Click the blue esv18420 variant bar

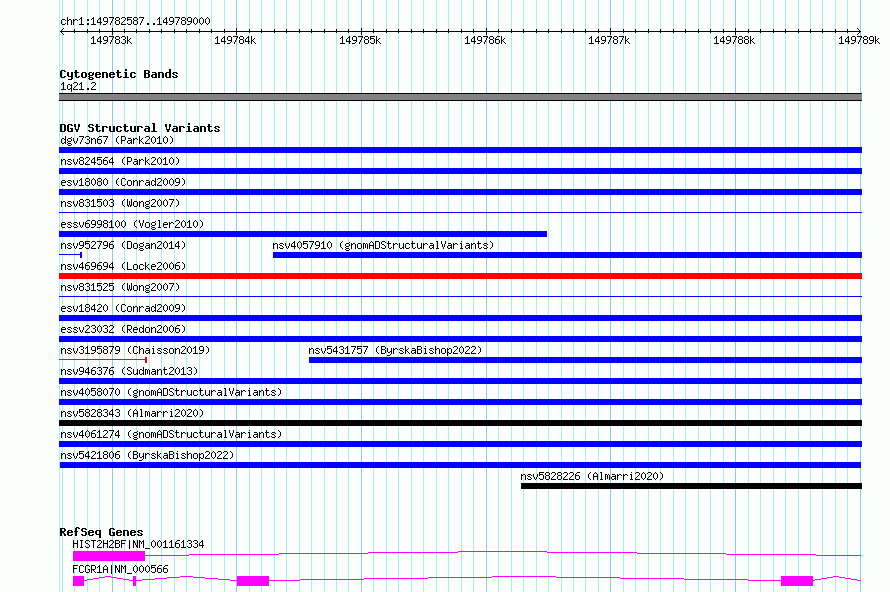(460, 318)
